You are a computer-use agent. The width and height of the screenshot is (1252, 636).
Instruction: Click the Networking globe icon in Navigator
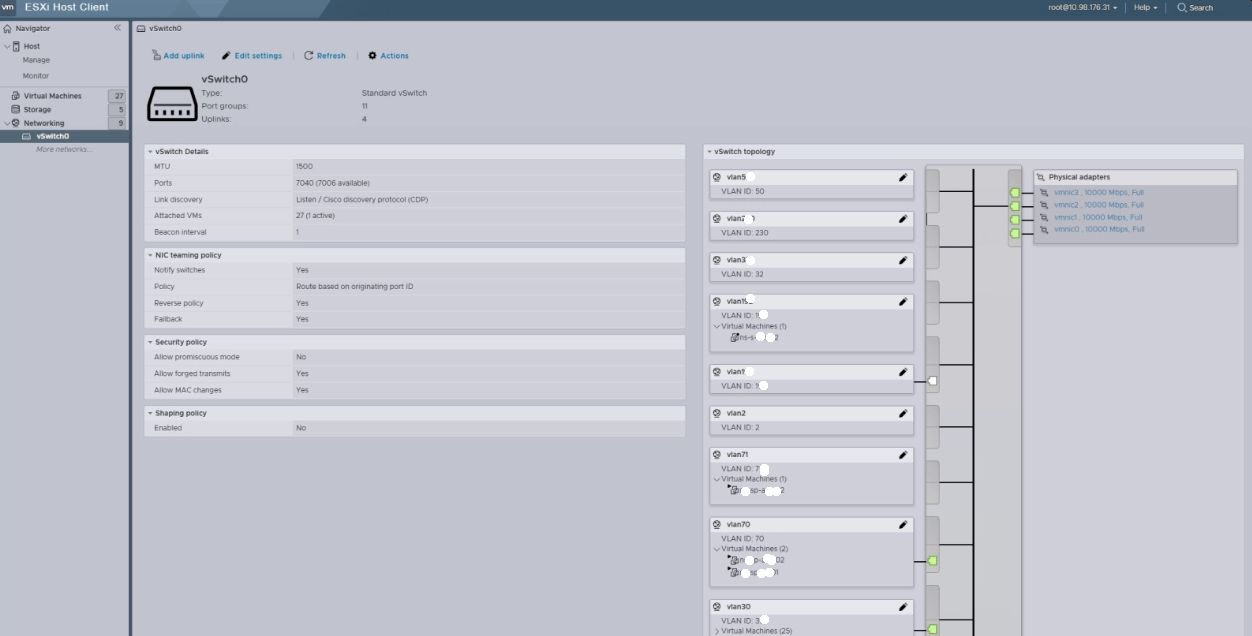click(x=16, y=123)
